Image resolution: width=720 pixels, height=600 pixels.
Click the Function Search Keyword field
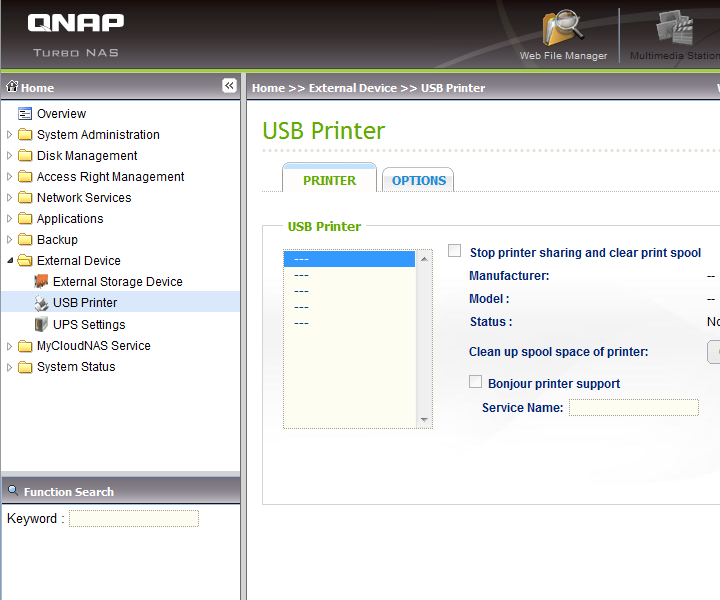tap(134, 518)
